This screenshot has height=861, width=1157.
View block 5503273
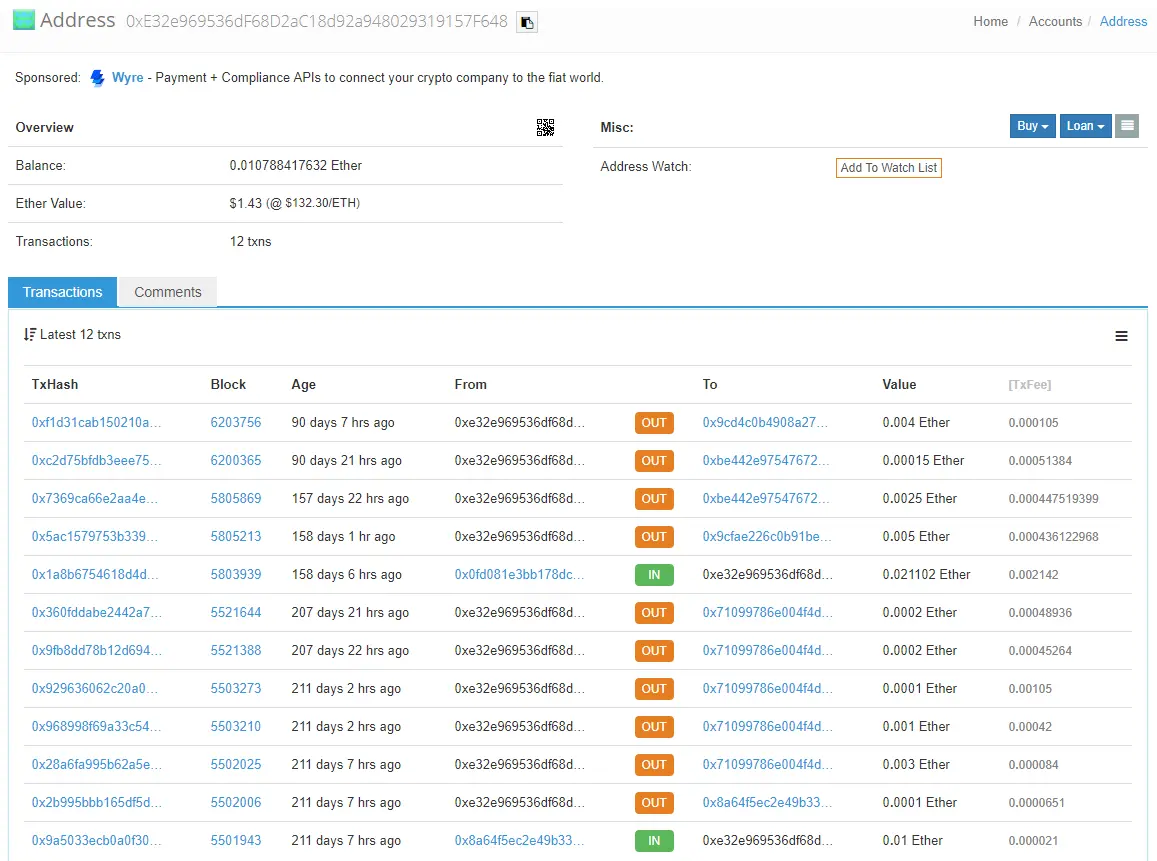tap(235, 688)
